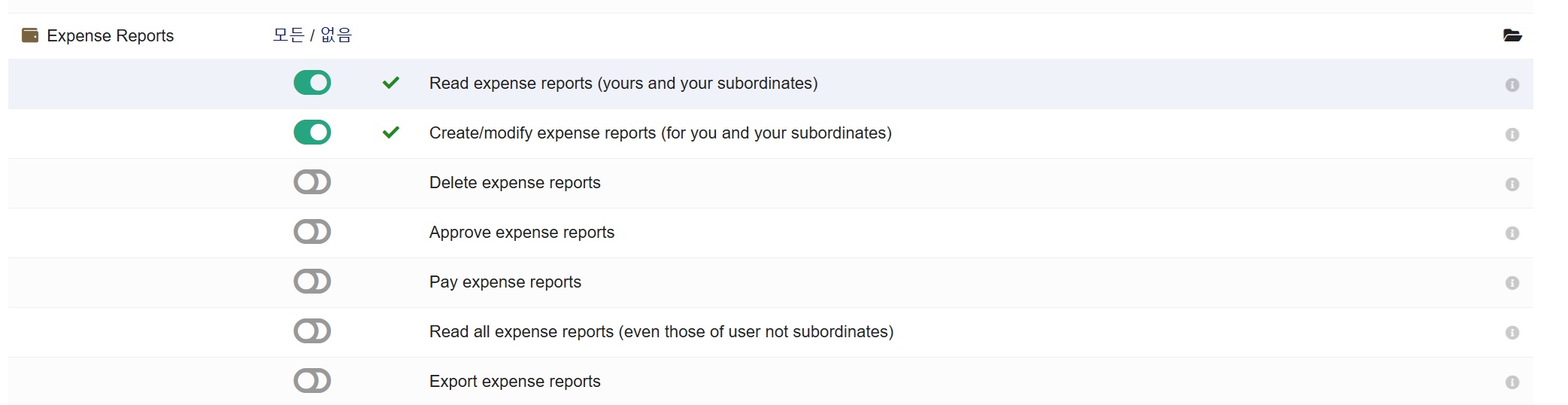Enable Pay expense reports toggle
Screen dimensions: 1568x405
(x=312, y=282)
